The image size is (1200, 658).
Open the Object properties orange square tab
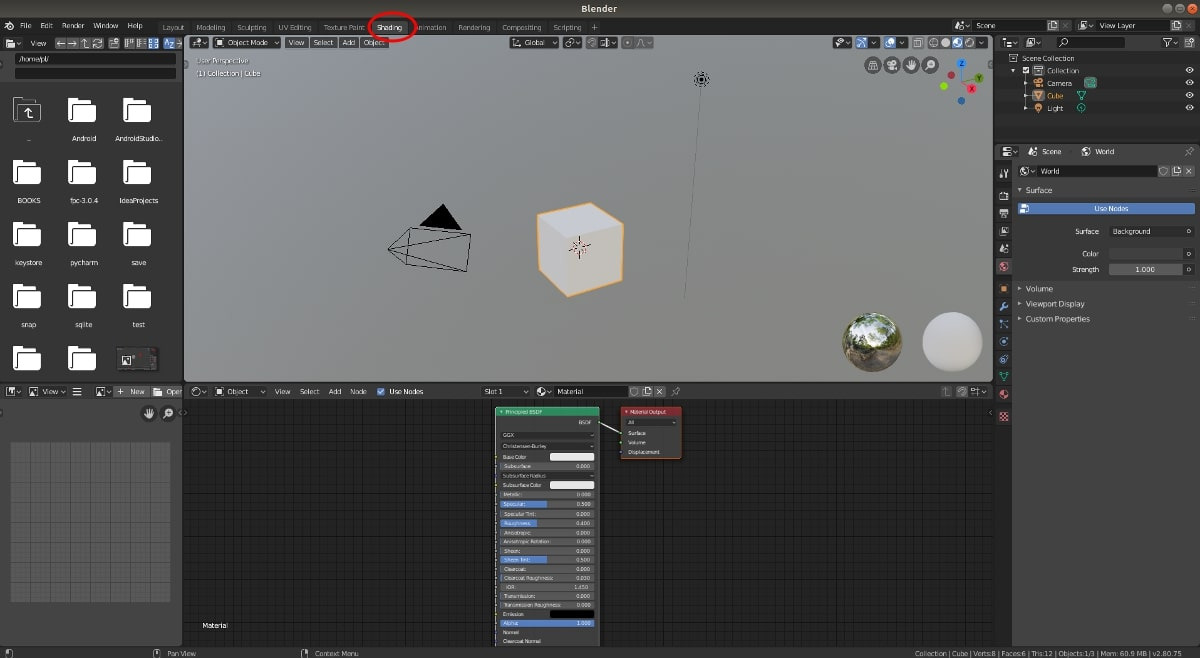[x=1004, y=288]
